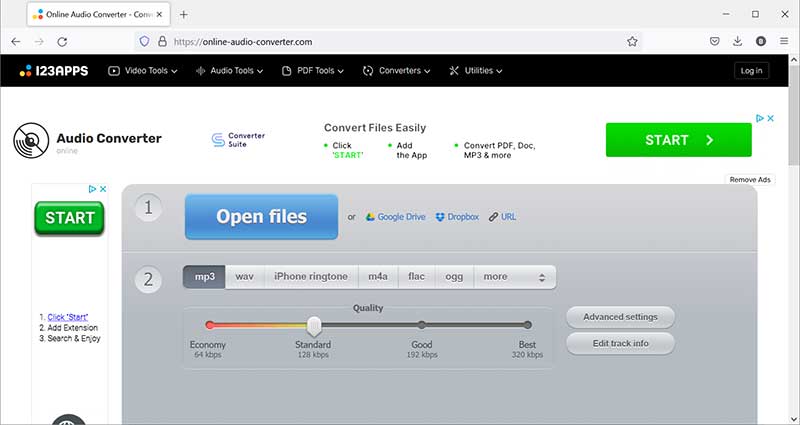
Task: Click the page vertical scrollbar thumb
Action: [x=794, y=114]
